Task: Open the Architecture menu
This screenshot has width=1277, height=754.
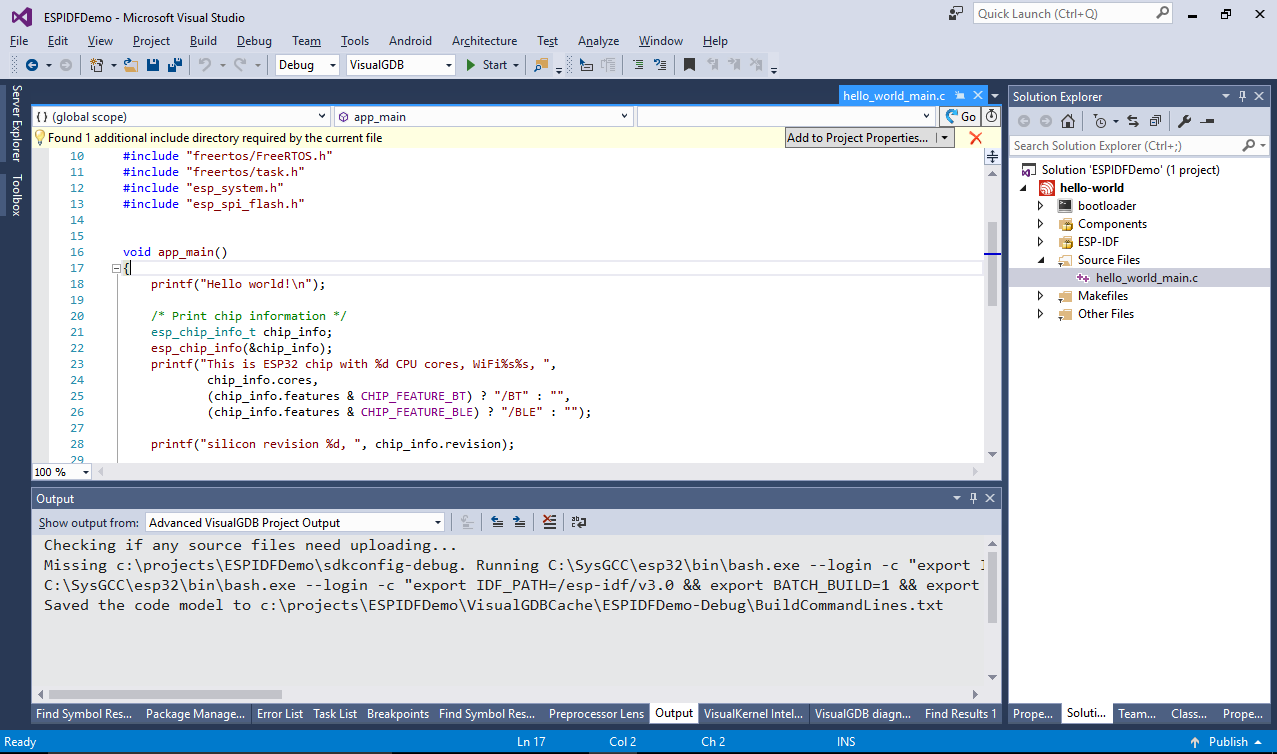Action: click(484, 41)
